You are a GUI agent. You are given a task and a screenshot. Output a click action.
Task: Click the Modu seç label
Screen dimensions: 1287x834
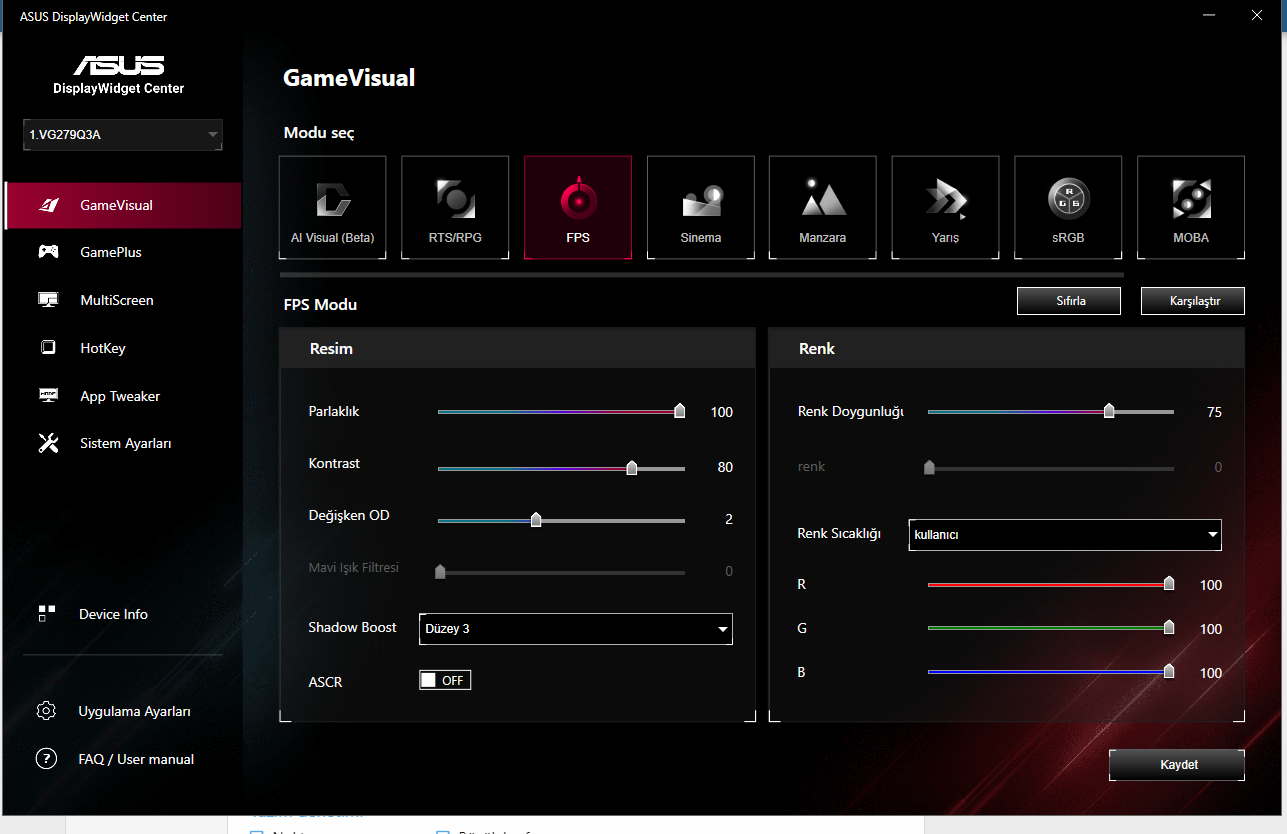click(319, 133)
